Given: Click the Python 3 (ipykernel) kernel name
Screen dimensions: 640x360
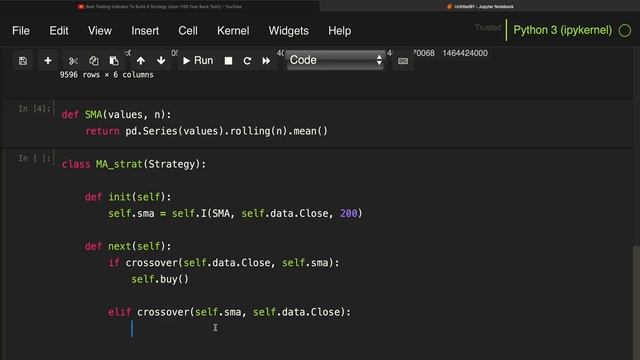Looking at the screenshot, I should [562, 30].
